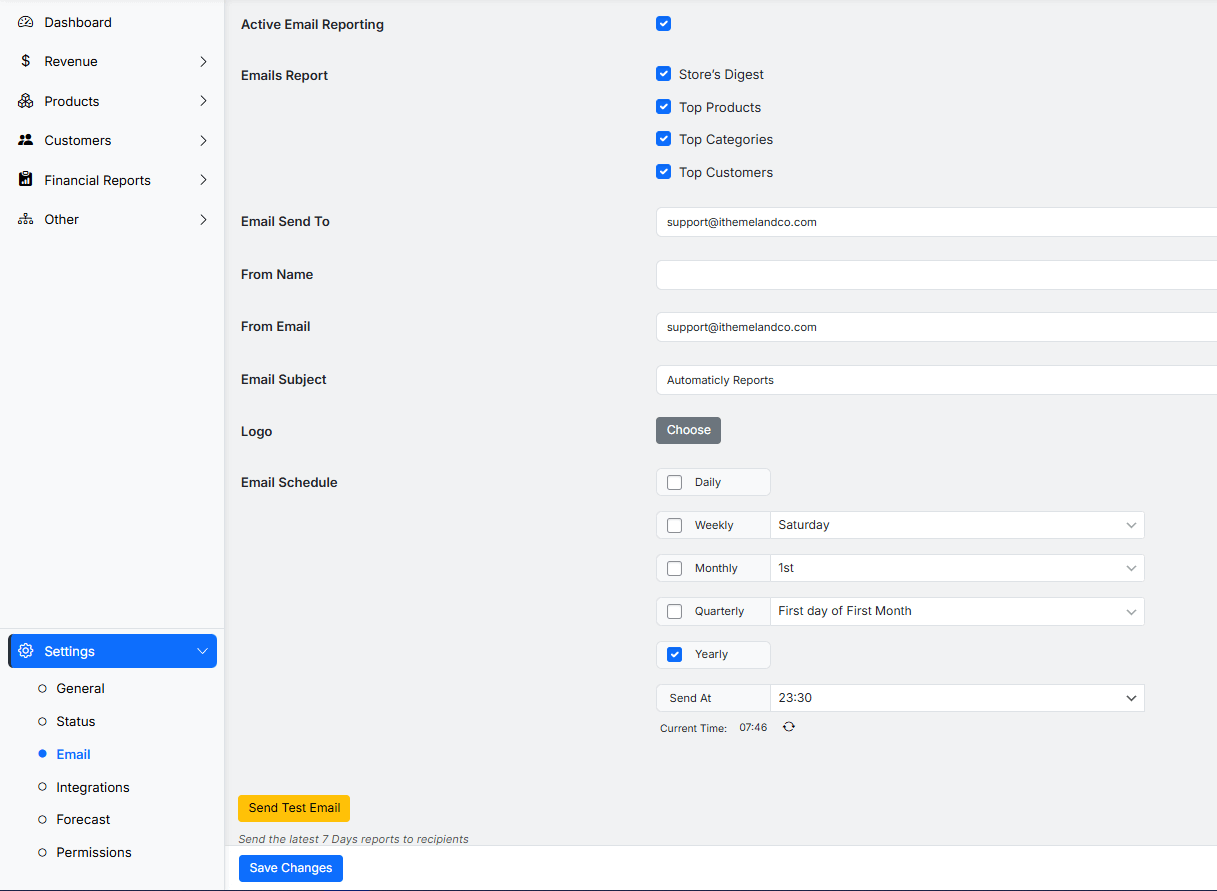
Task: Click Choose to select a logo
Action: (x=688, y=430)
